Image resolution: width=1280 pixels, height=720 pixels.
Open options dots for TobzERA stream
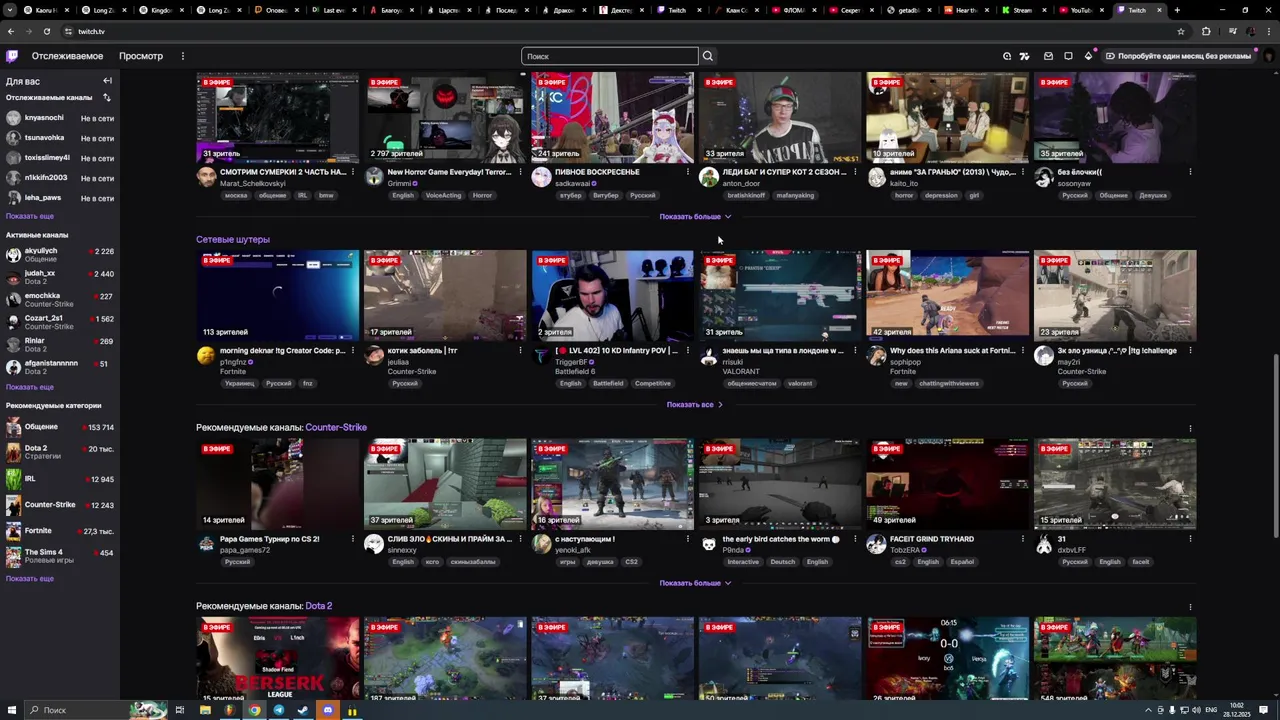tap(1022, 539)
